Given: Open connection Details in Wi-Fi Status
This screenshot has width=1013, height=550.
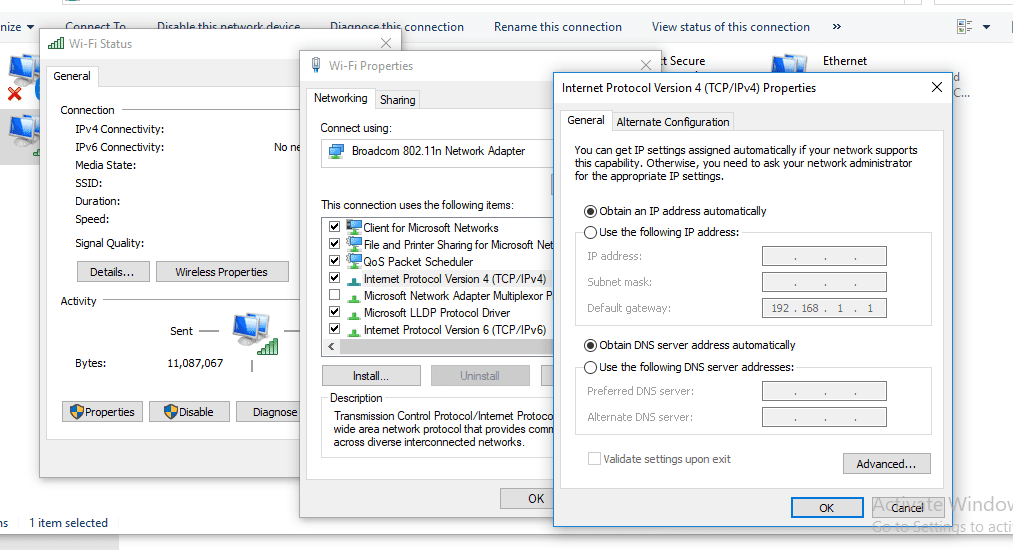Looking at the screenshot, I should (112, 272).
